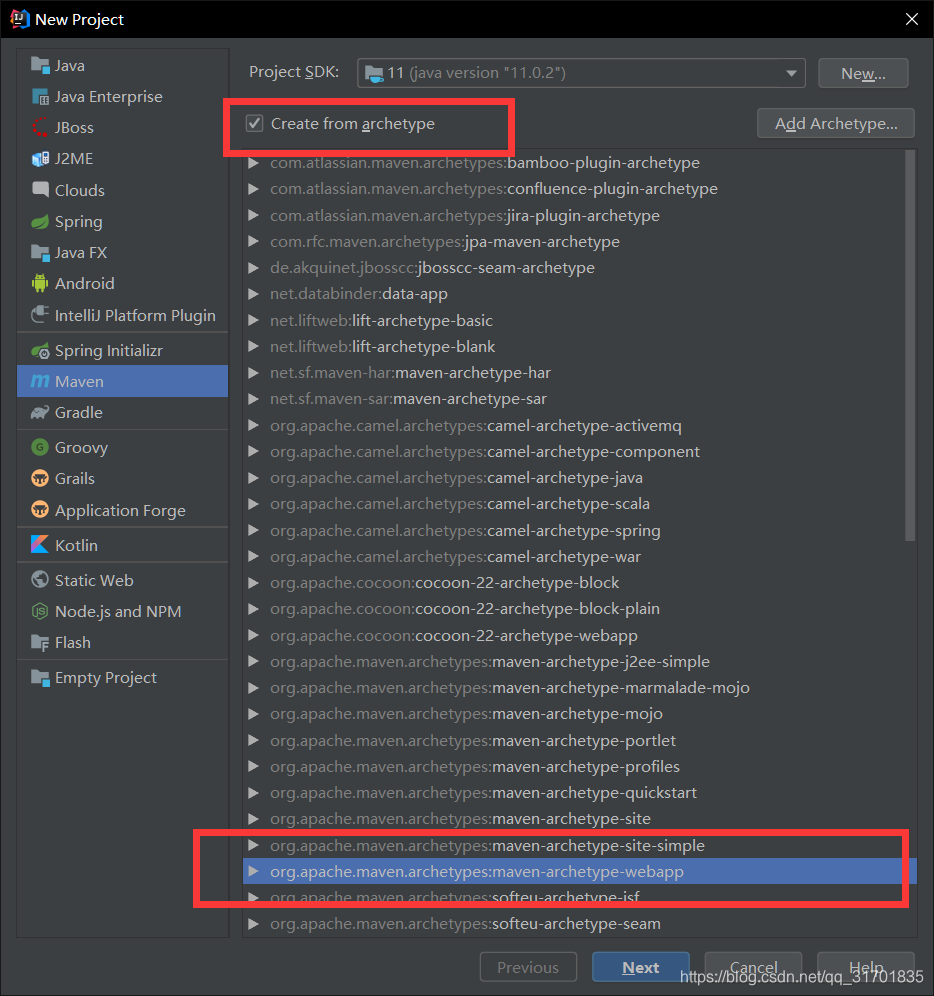The image size is (934, 996).
Task: Select maven-archetype-site-simple row
Action: pyautogui.click(x=579, y=845)
